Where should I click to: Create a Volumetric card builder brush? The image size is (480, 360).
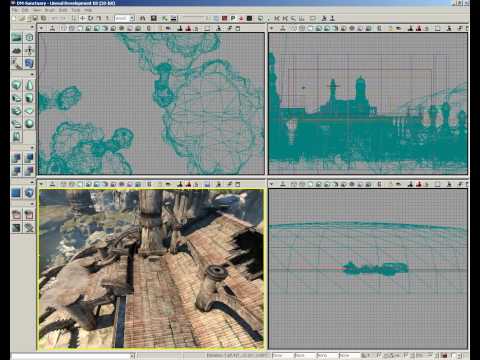17,137
